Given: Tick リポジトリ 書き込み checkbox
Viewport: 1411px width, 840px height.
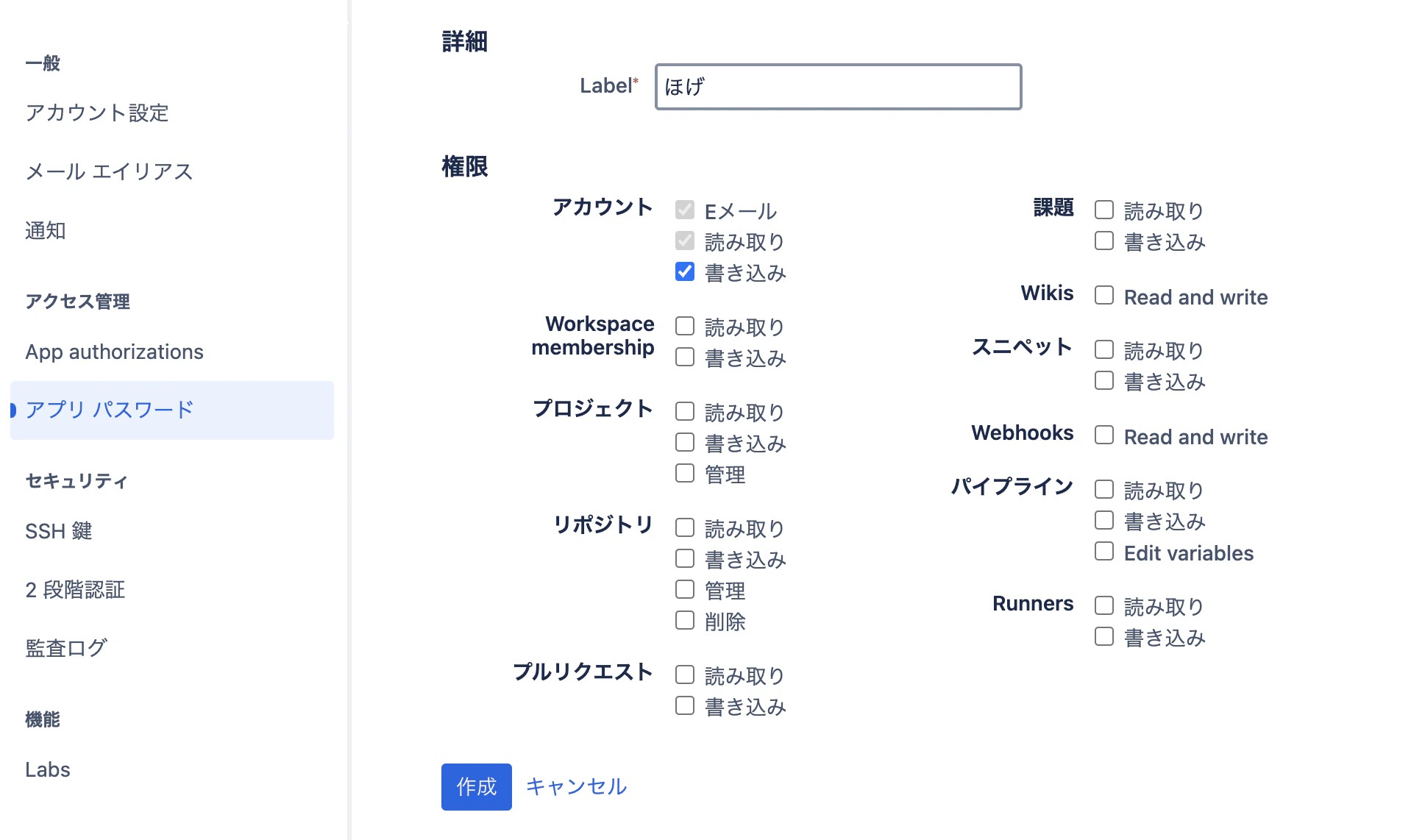Looking at the screenshot, I should pos(685,558).
